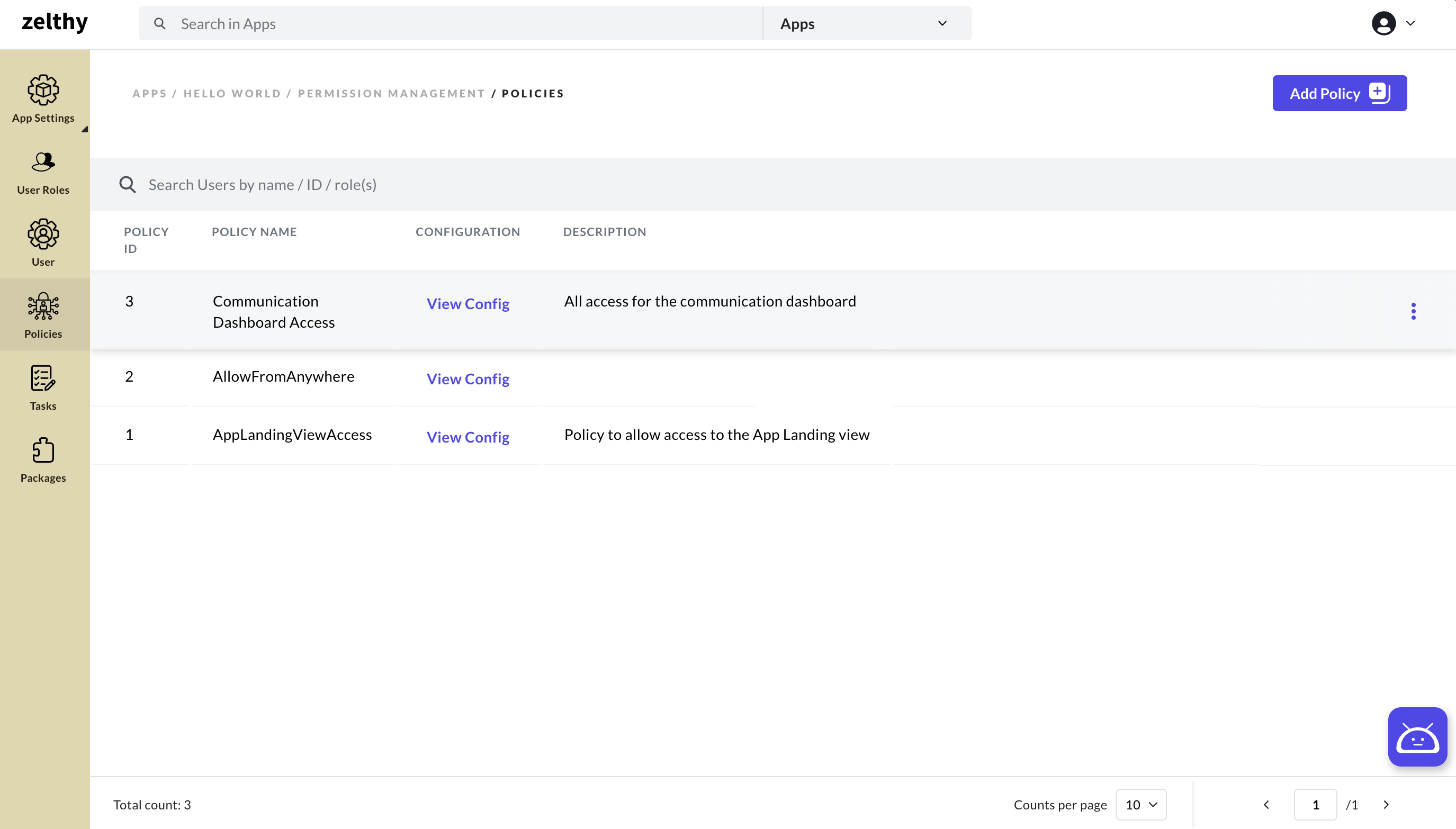1456x829 pixels.
Task: Click Policy ID column header
Action: [x=146, y=240]
